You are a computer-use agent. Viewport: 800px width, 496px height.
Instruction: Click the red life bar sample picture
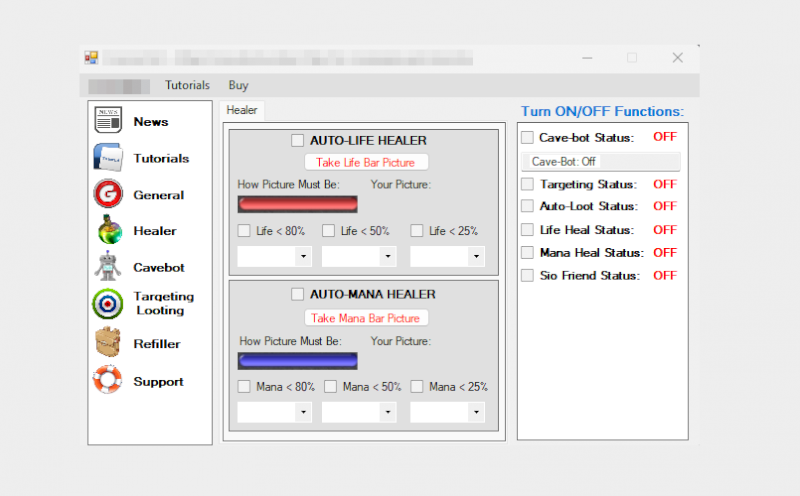297,204
